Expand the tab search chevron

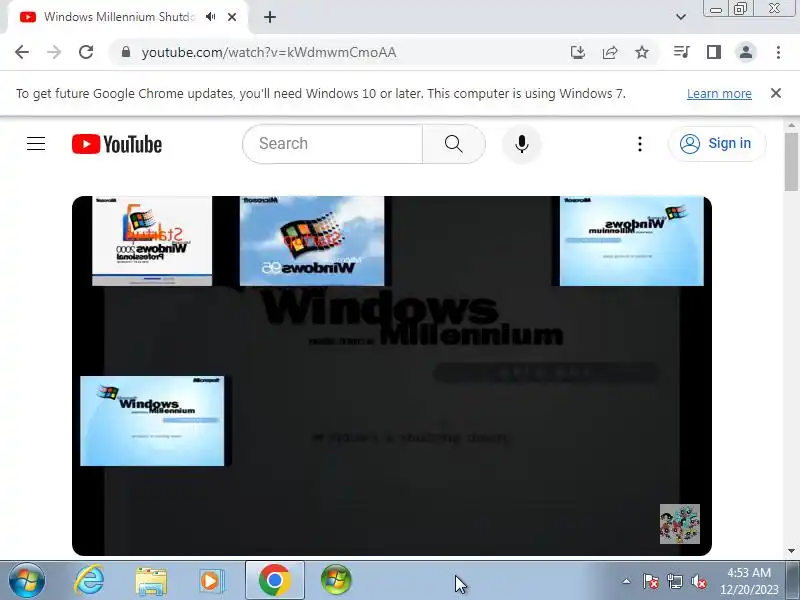click(x=681, y=17)
